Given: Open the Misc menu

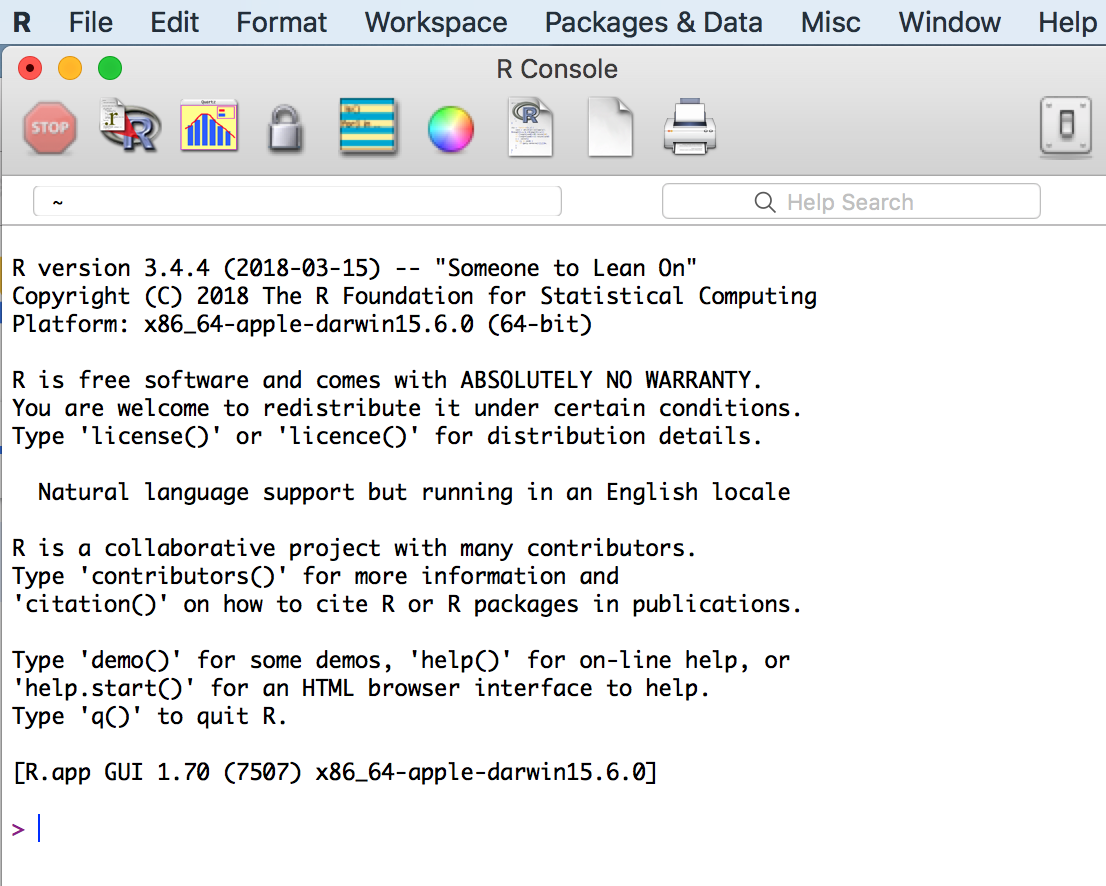Looking at the screenshot, I should point(830,23).
